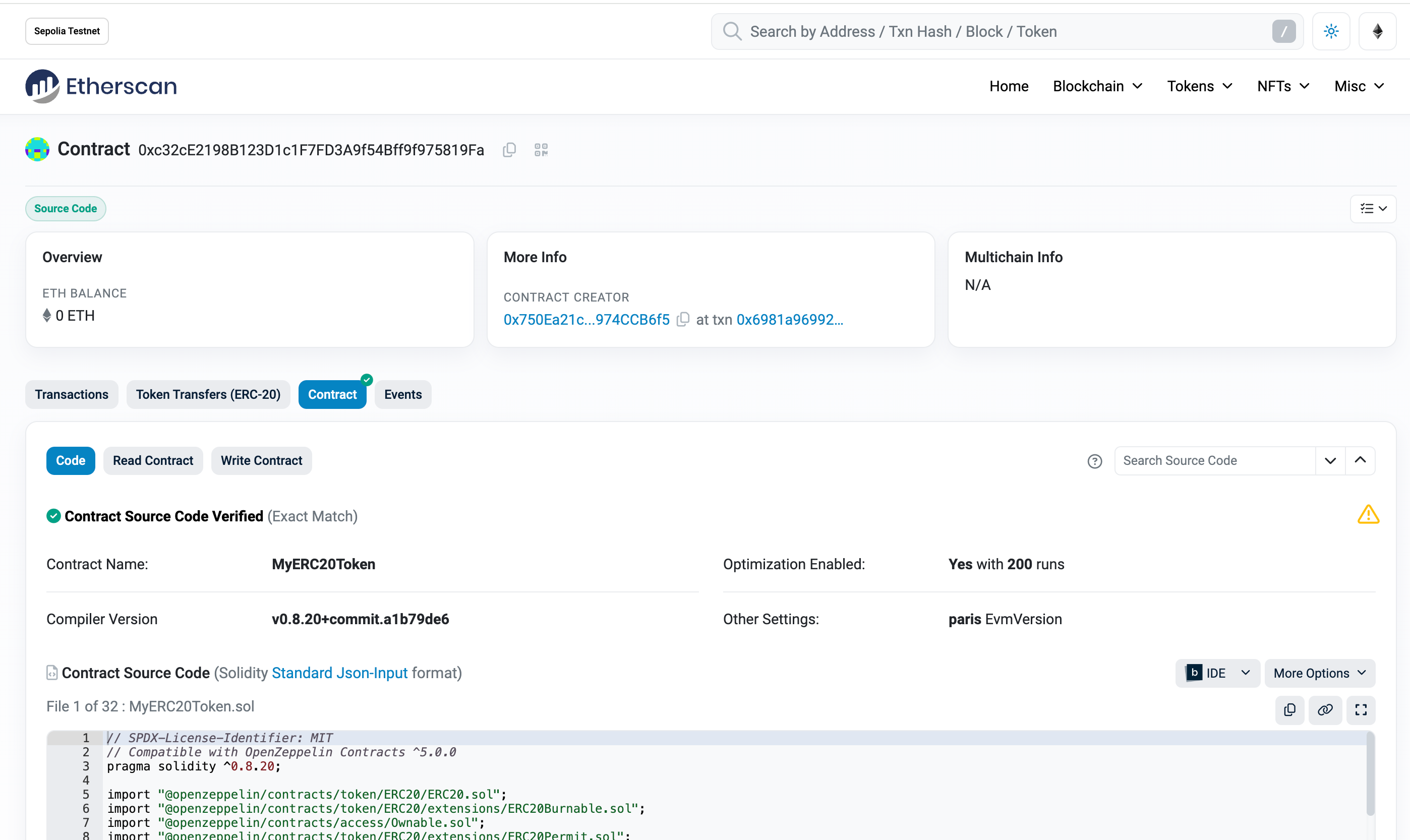Copy the permalink to the source file
1410x840 pixels.
point(1325,710)
